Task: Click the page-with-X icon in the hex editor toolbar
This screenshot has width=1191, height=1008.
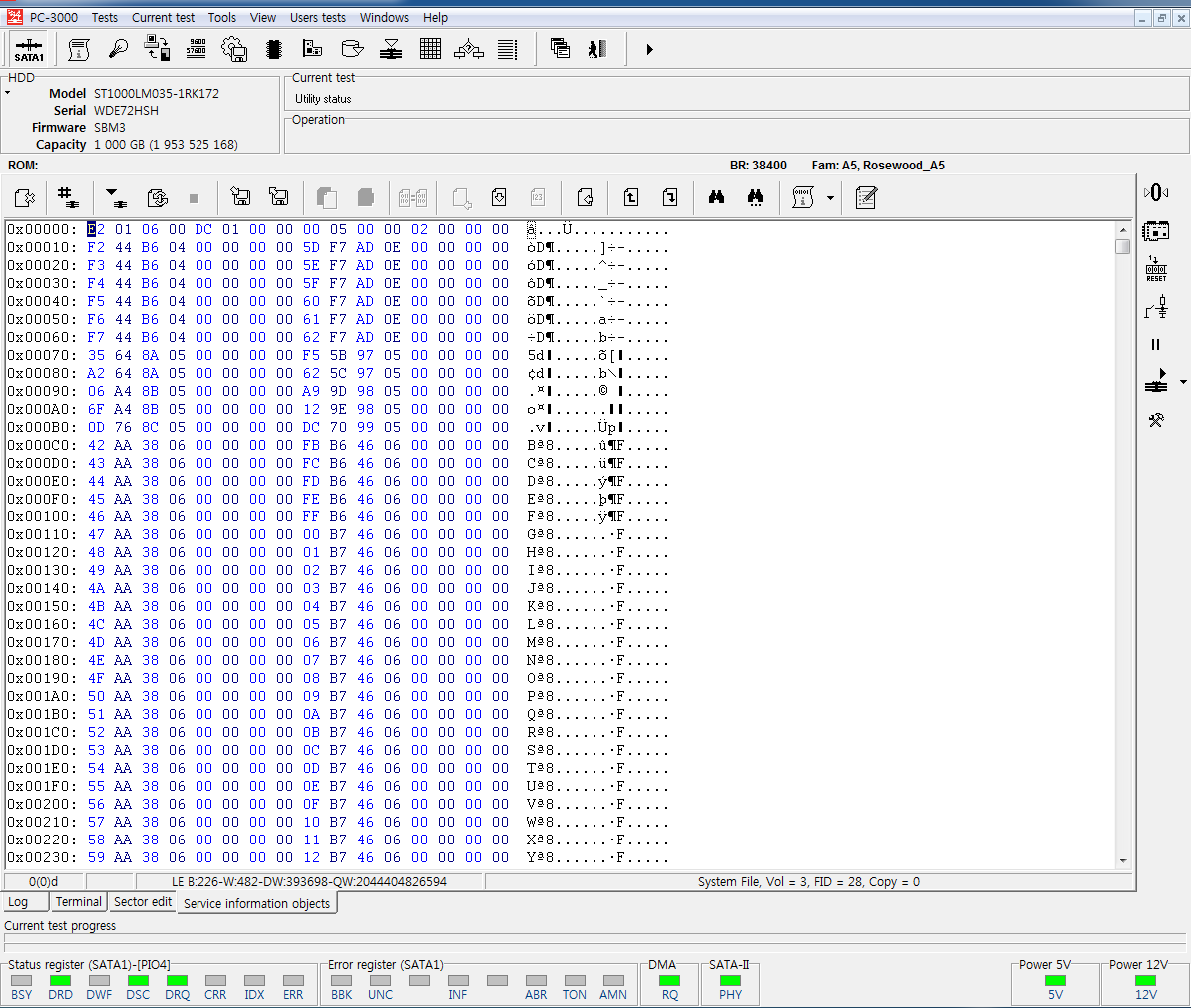Action: click(x=24, y=198)
